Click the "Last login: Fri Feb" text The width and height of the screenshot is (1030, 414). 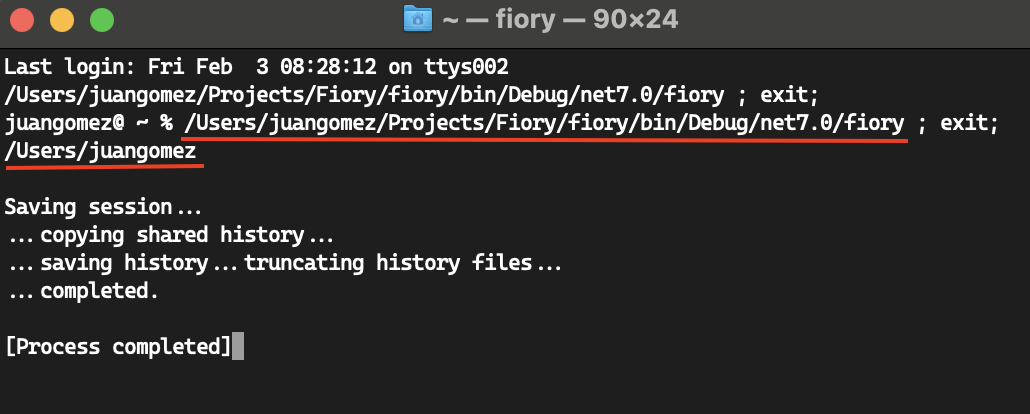point(119,66)
